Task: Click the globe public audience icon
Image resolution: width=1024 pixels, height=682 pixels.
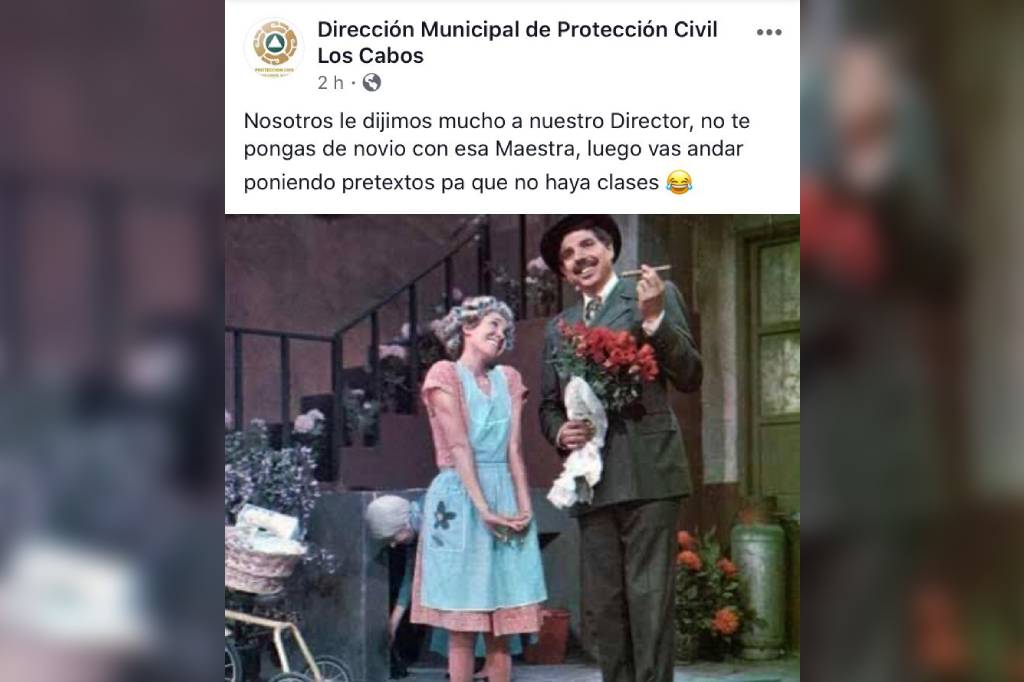Action: click(372, 82)
